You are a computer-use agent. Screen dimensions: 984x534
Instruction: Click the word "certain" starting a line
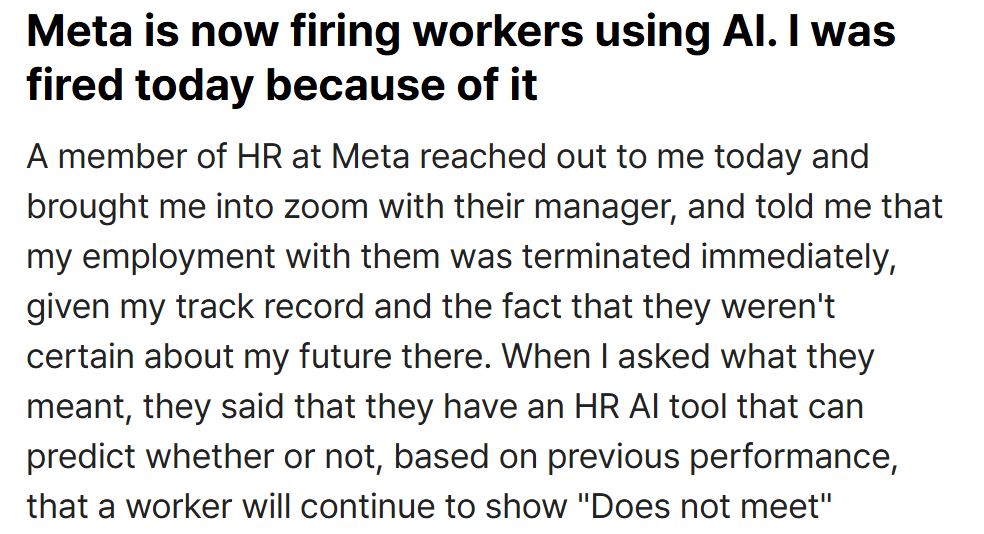80,356
